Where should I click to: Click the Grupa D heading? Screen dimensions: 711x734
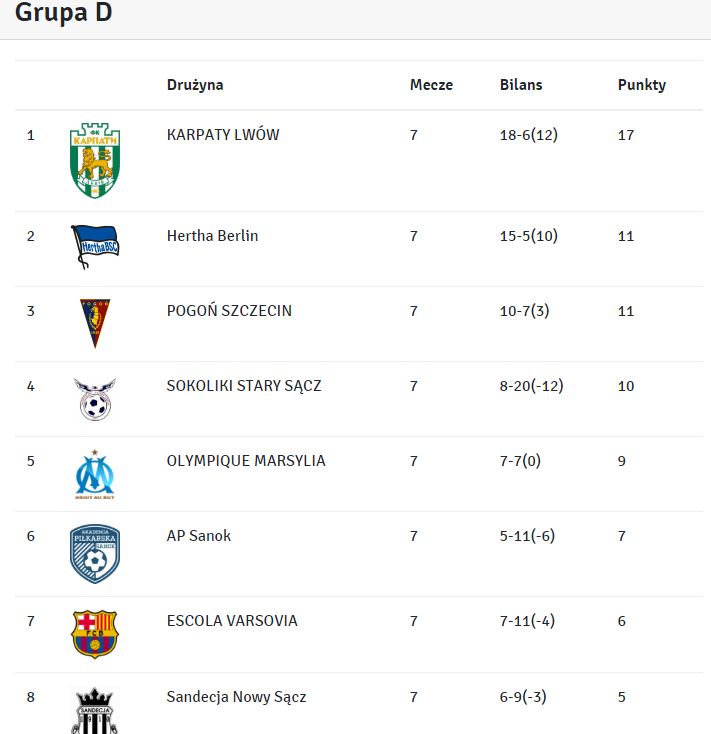(63, 14)
